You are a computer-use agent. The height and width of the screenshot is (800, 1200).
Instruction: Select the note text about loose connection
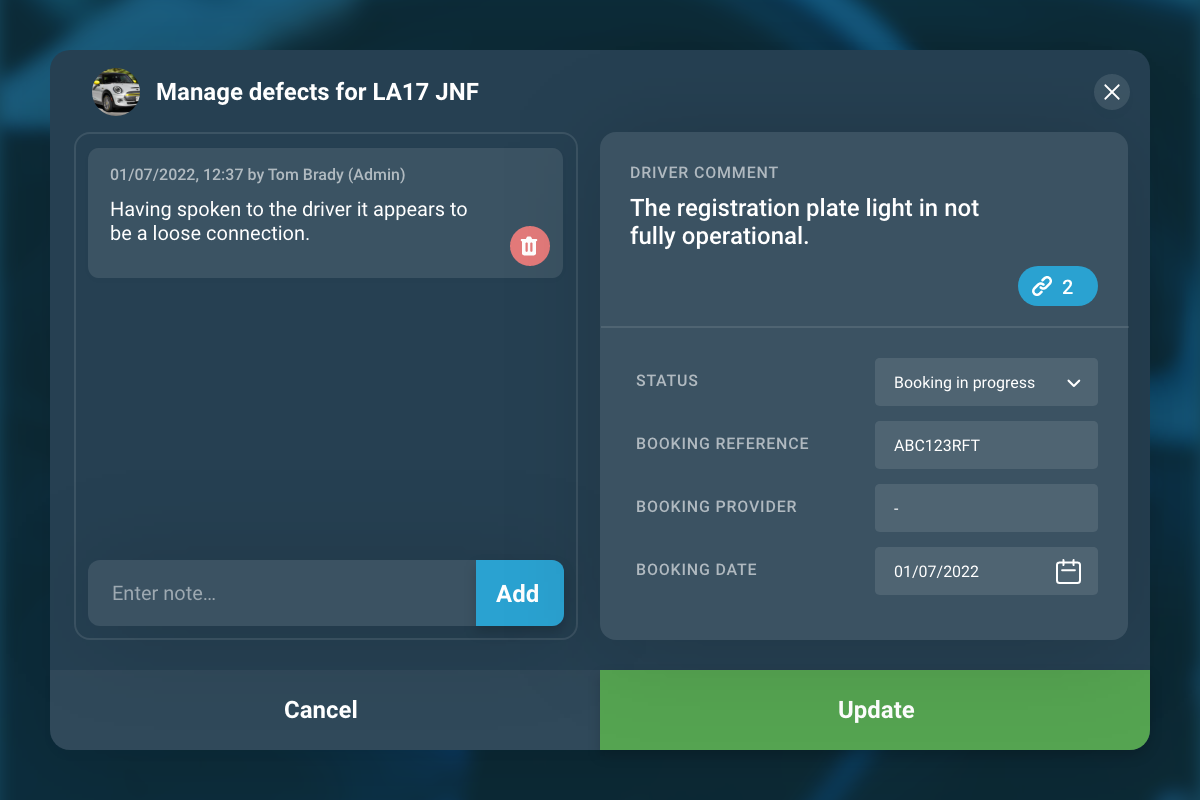tap(288, 221)
